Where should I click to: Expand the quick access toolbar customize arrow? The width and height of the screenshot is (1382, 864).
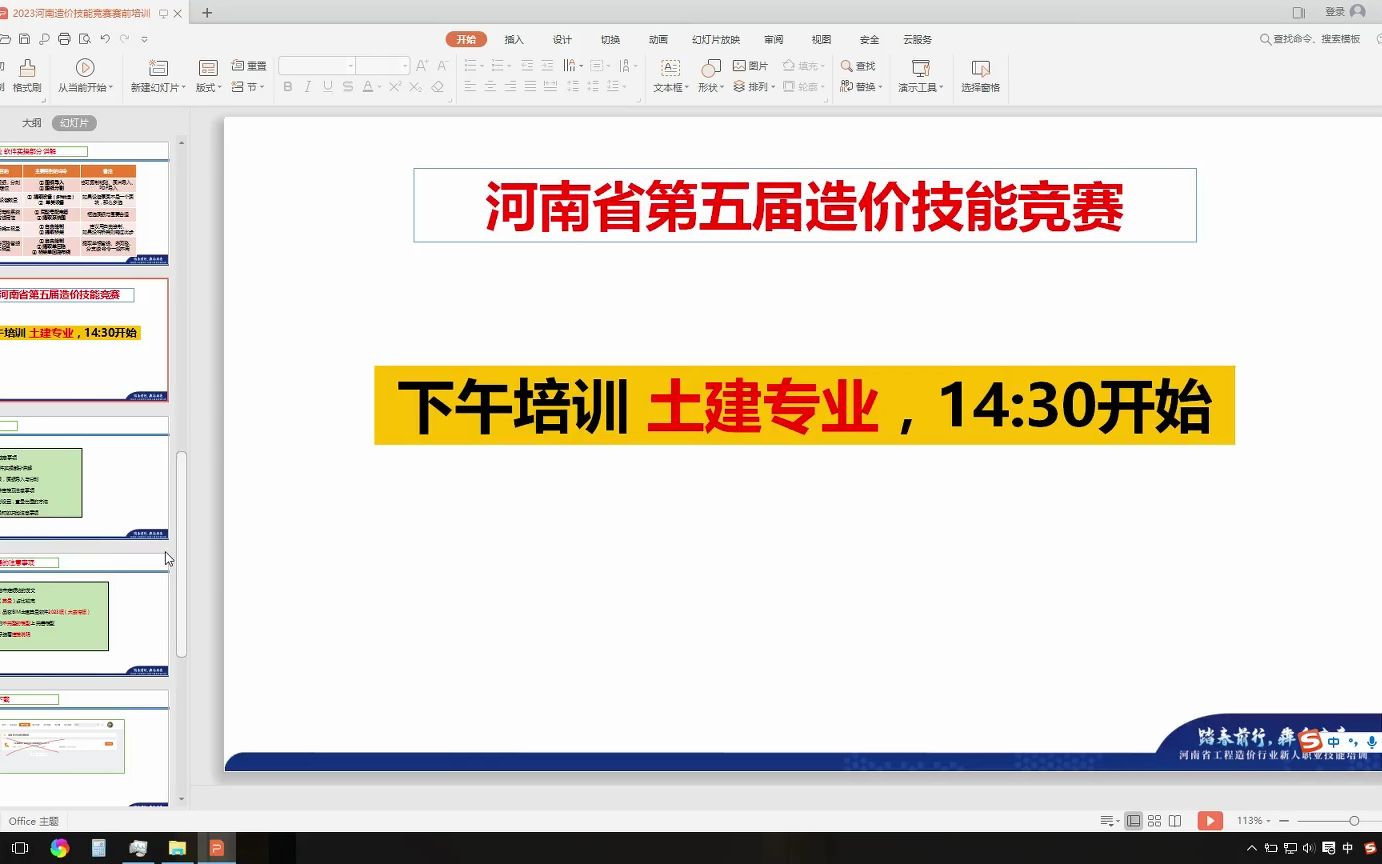click(144, 39)
